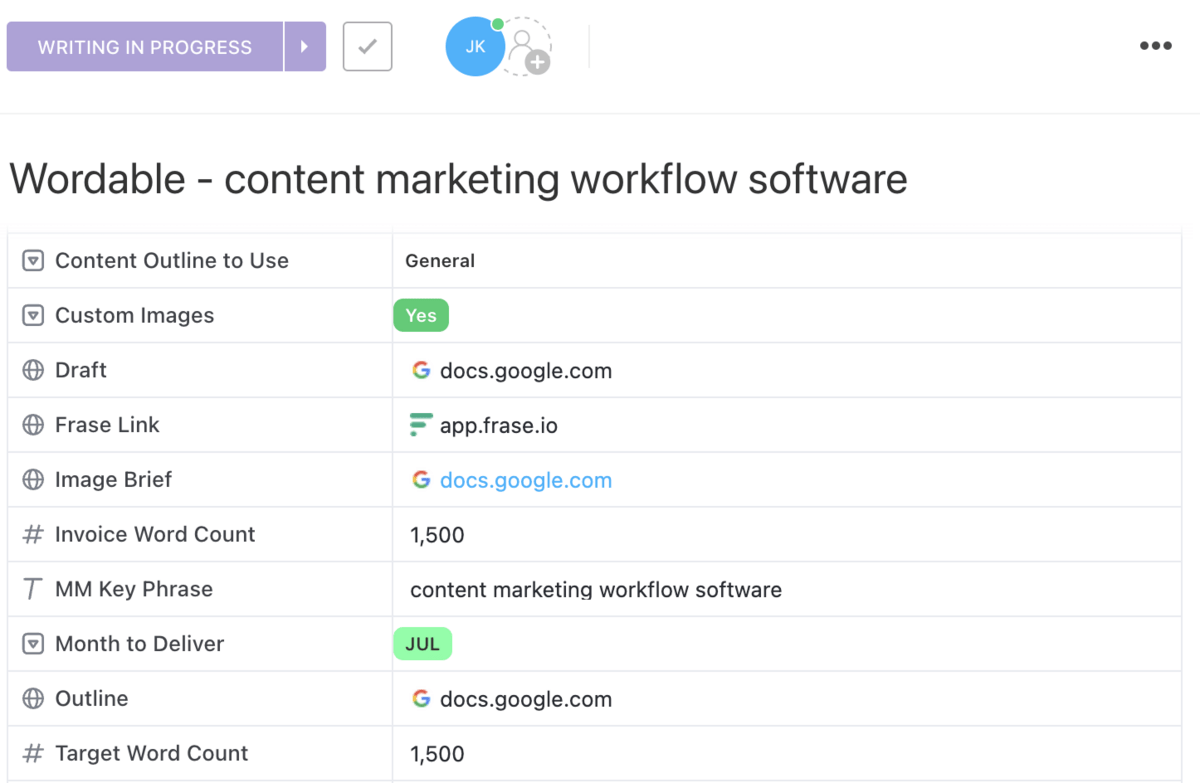The width and height of the screenshot is (1200, 783).
Task: Open the Writing In Progress status dropdown
Action: tap(145, 47)
